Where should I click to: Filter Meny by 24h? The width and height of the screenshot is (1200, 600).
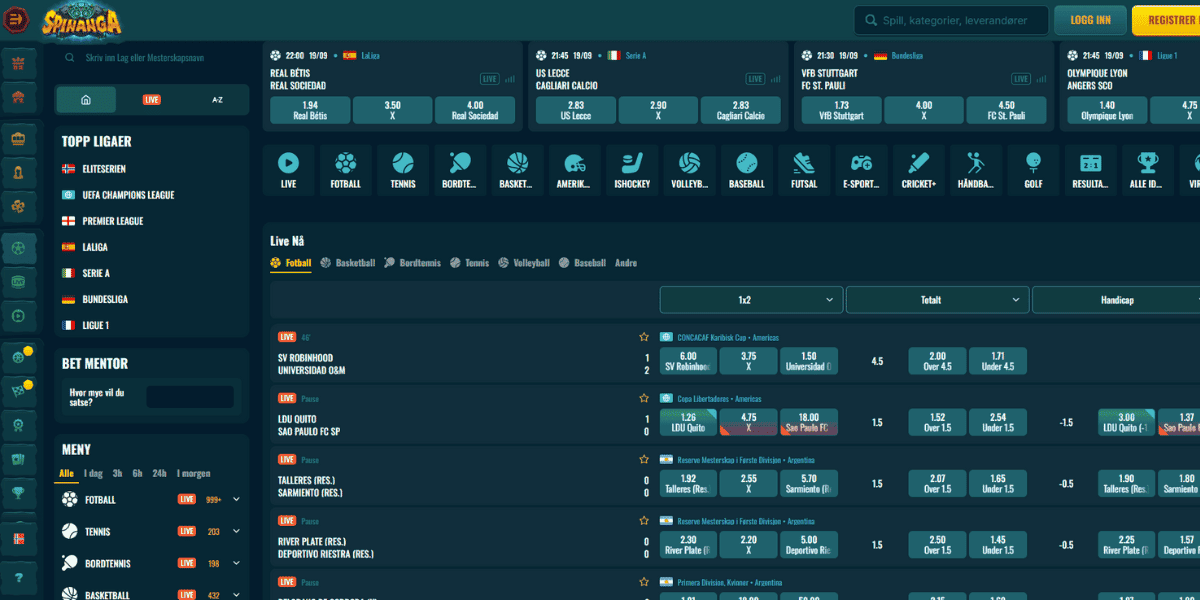[x=159, y=473]
